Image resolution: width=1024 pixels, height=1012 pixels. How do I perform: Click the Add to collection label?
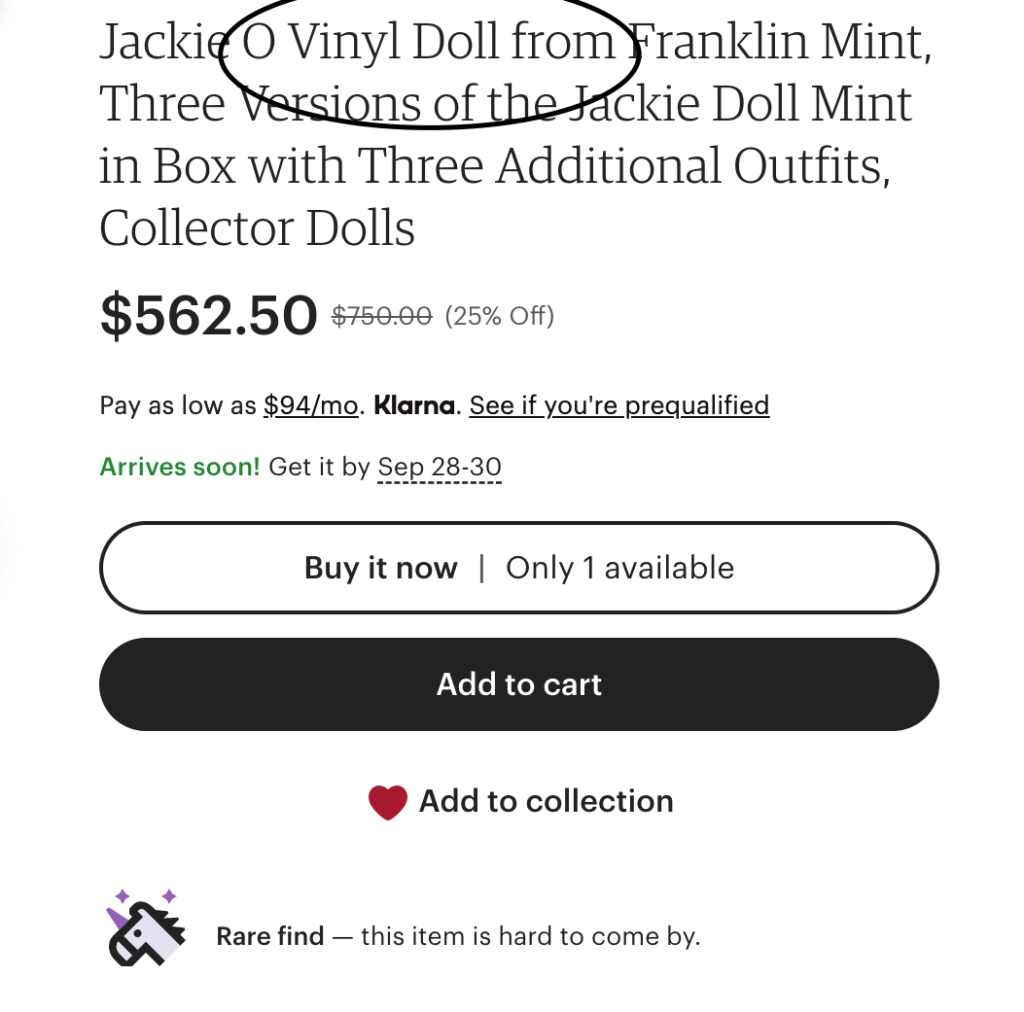tap(545, 801)
